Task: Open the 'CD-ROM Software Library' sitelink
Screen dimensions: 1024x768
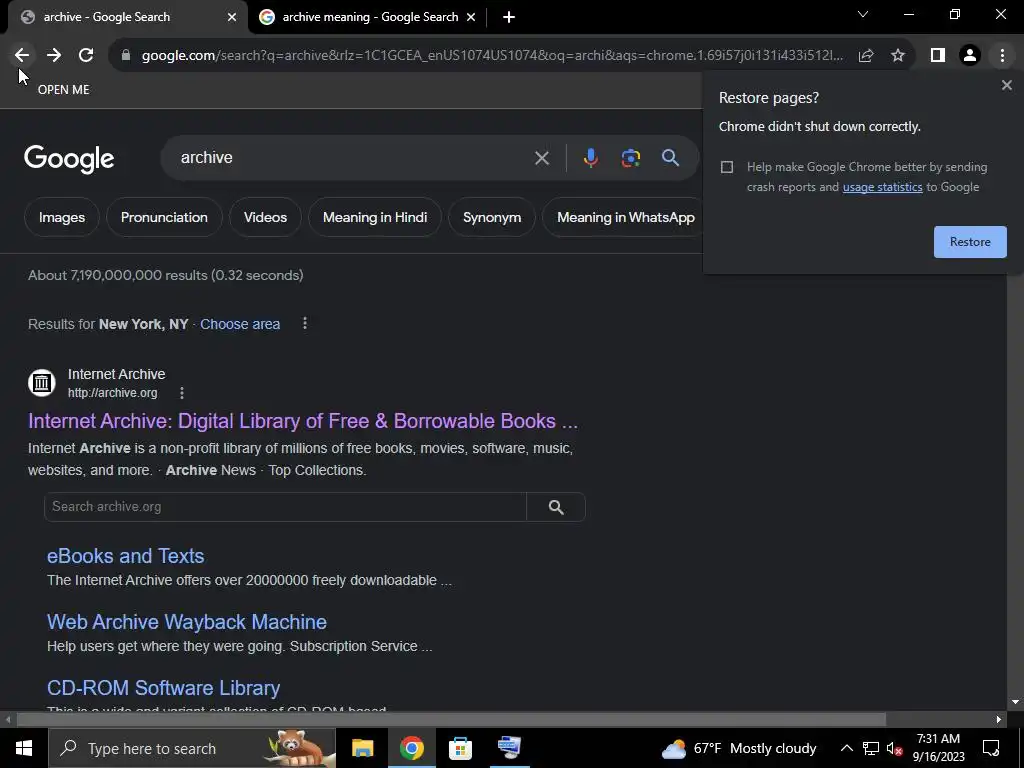Action: (x=163, y=688)
